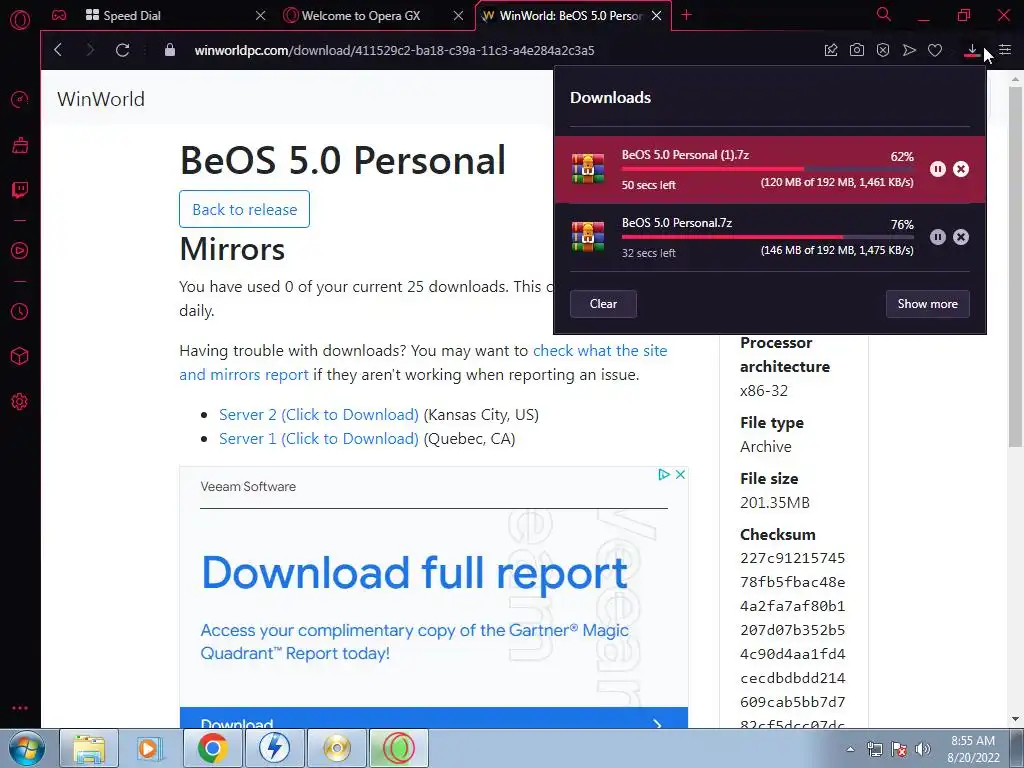Open a new tab with plus button
This screenshot has width=1024, height=768.
tap(686, 15)
